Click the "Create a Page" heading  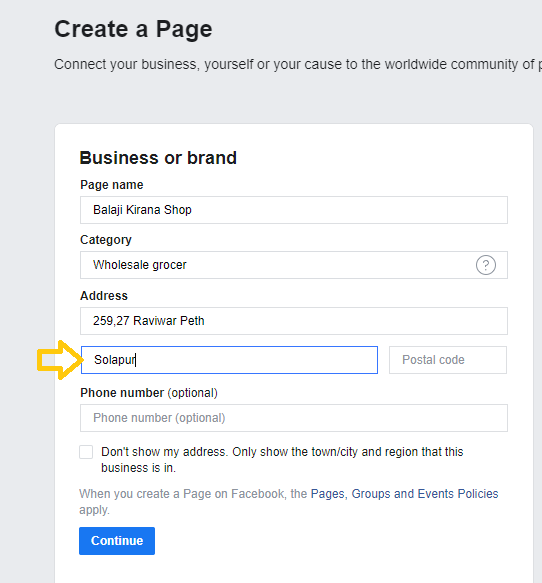[x=133, y=29]
